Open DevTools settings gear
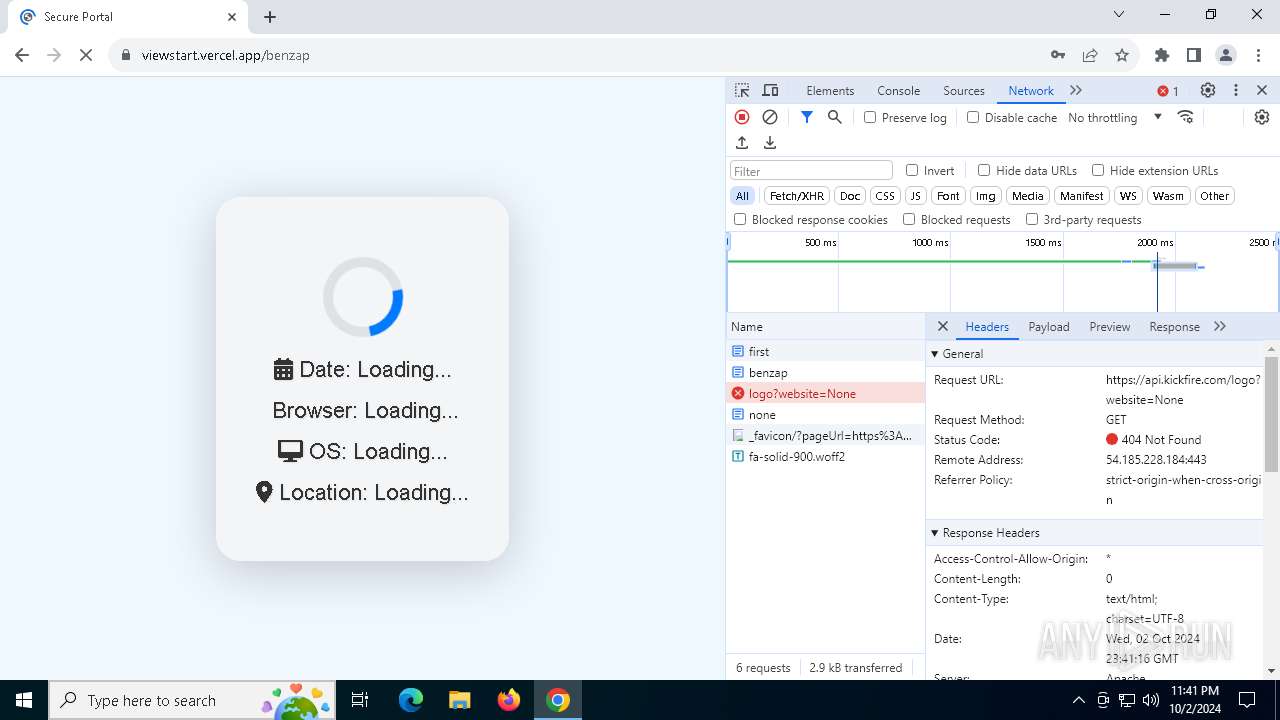The image size is (1280, 720). pos(1208,90)
